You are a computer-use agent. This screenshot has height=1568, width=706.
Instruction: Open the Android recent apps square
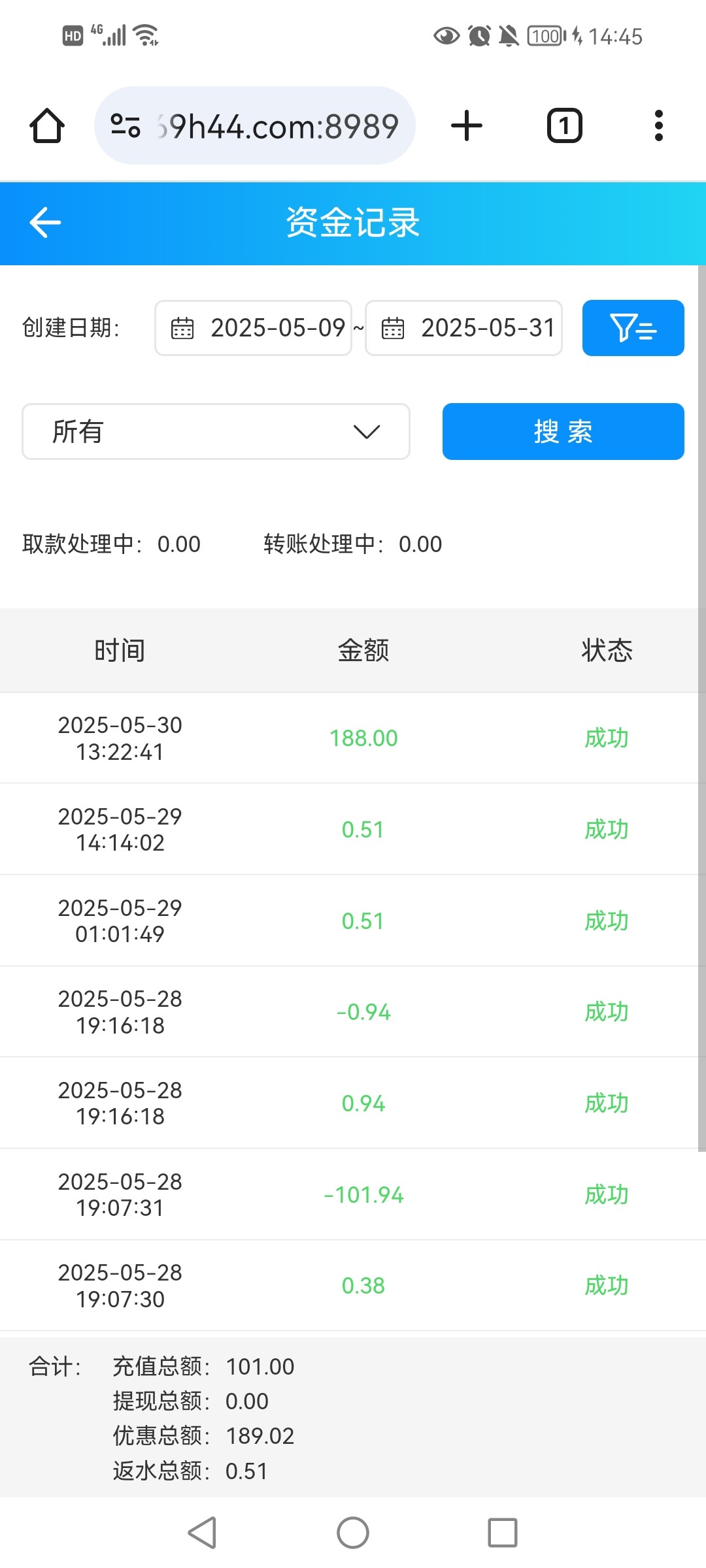point(502,1533)
